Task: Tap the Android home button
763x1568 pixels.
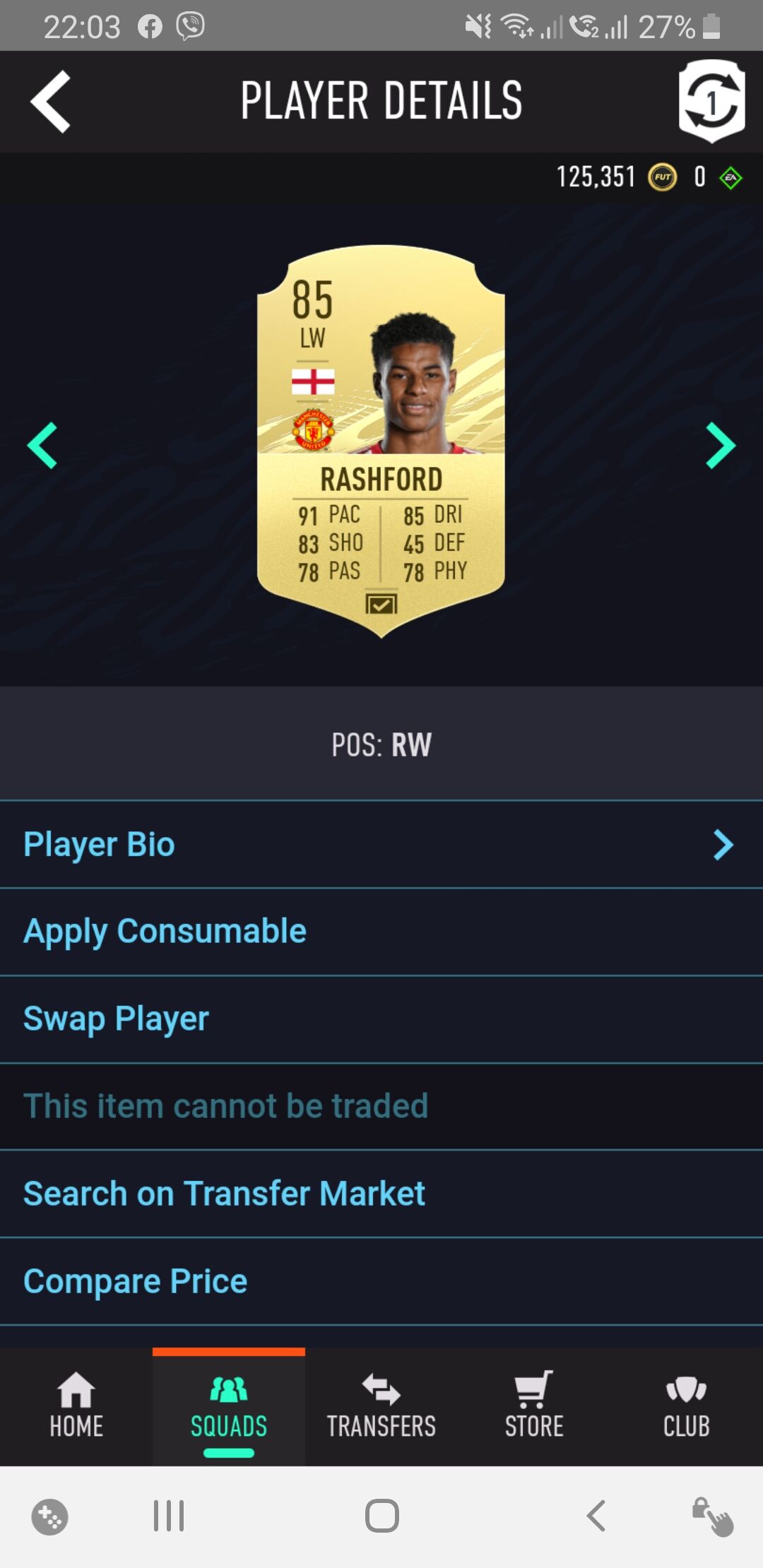Action: (x=381, y=1516)
